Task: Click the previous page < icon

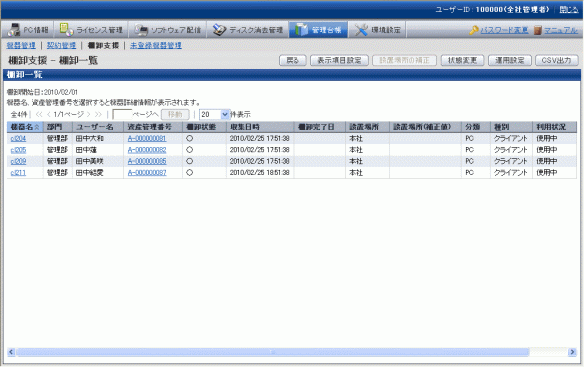Action: (49, 114)
